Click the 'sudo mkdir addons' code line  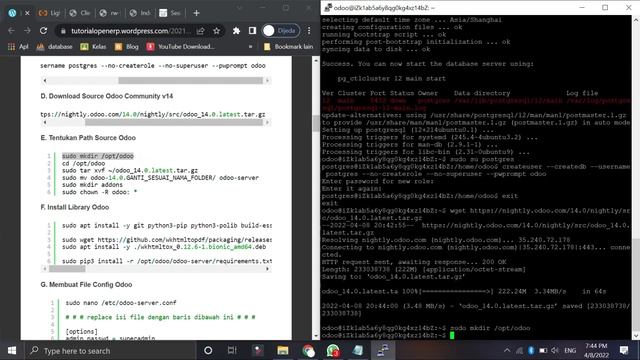coord(92,185)
